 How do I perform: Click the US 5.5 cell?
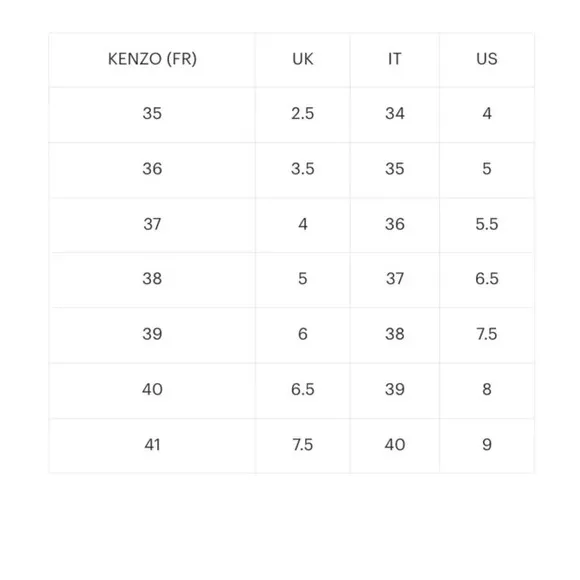click(x=487, y=224)
